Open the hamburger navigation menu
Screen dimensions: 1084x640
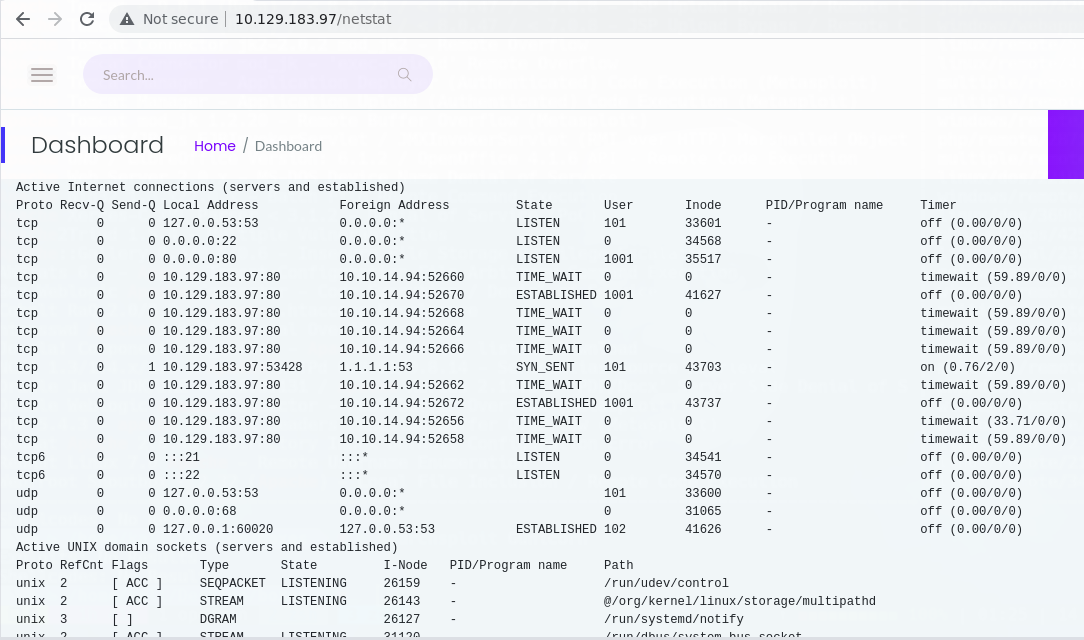[x=42, y=74]
